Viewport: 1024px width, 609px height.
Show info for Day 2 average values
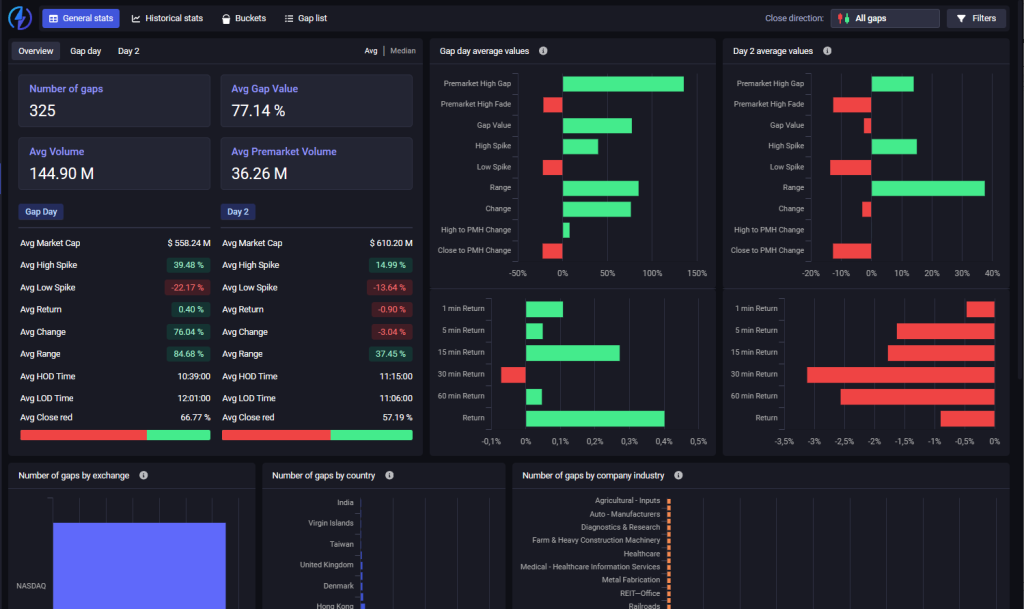827,51
